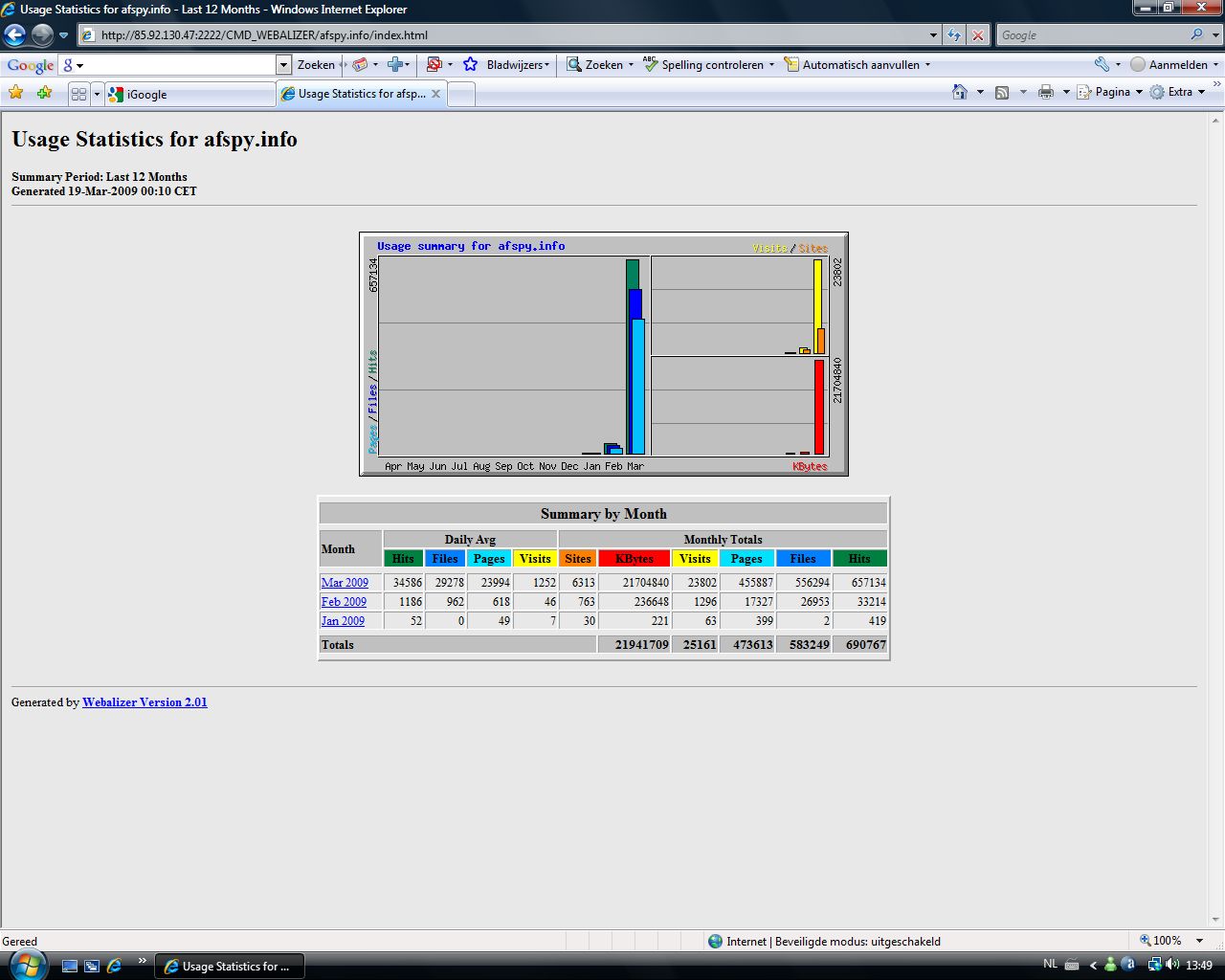Screen dimensions: 1225x980
Task: Click Show Desktop quick launch icon
Action: pos(70,966)
